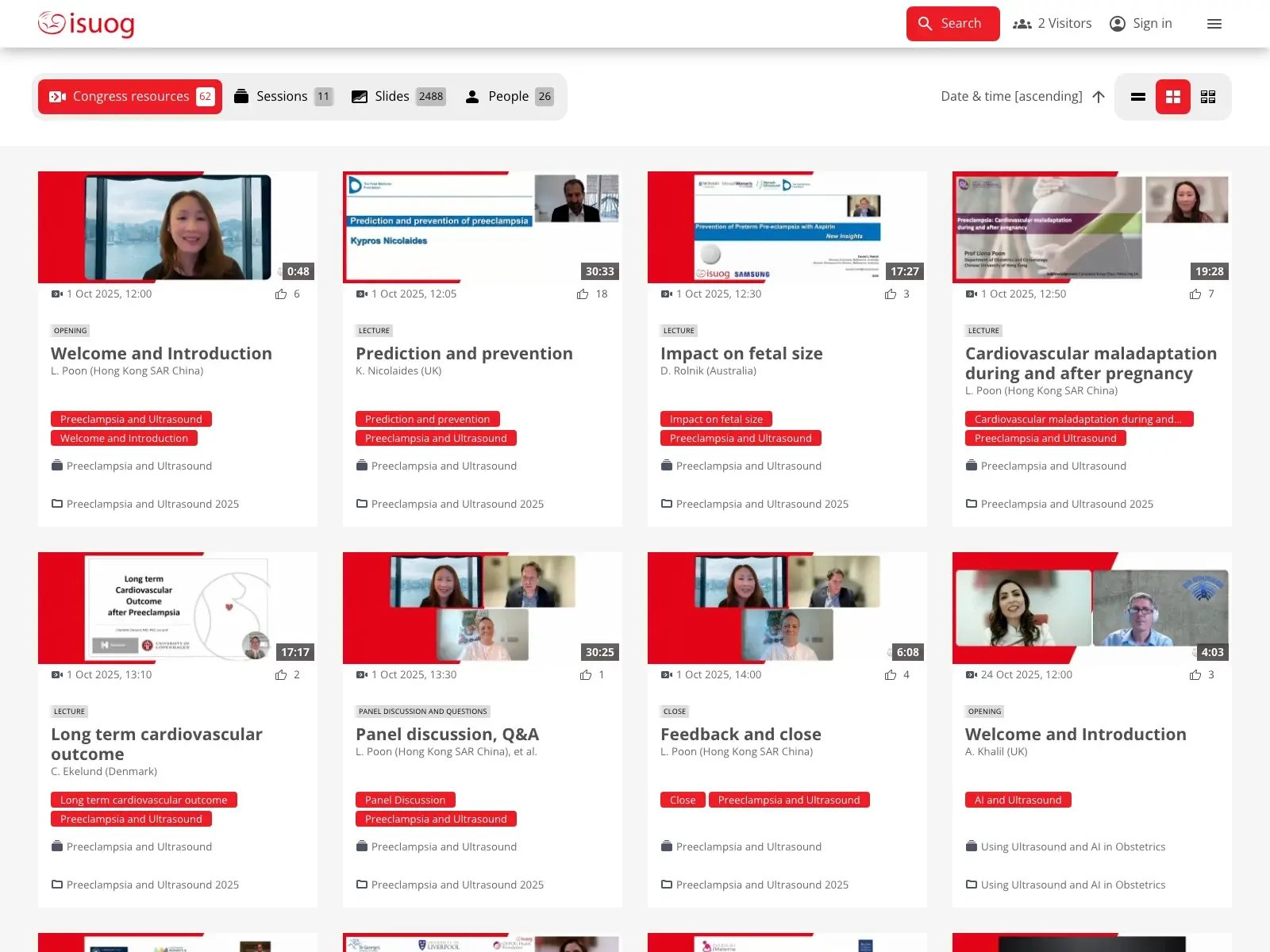
Task: Click the Sign in link
Action: tap(1153, 24)
